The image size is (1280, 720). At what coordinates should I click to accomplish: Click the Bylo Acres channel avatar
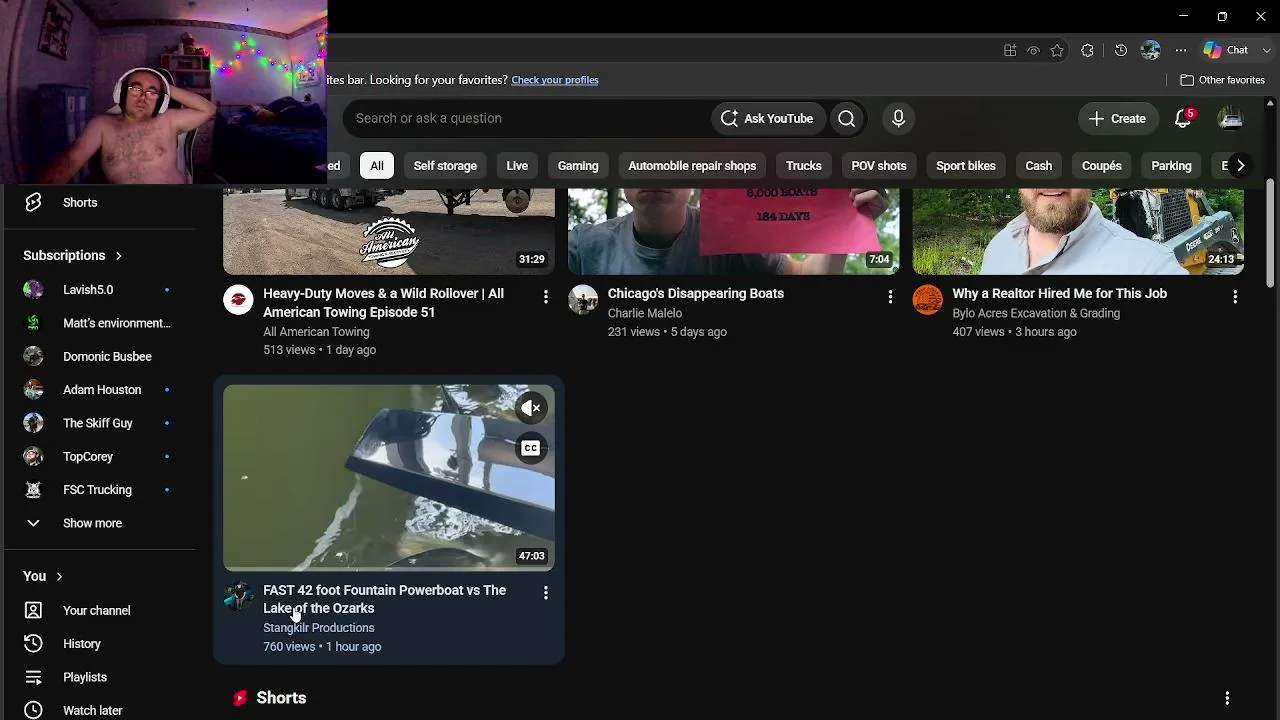click(x=928, y=300)
